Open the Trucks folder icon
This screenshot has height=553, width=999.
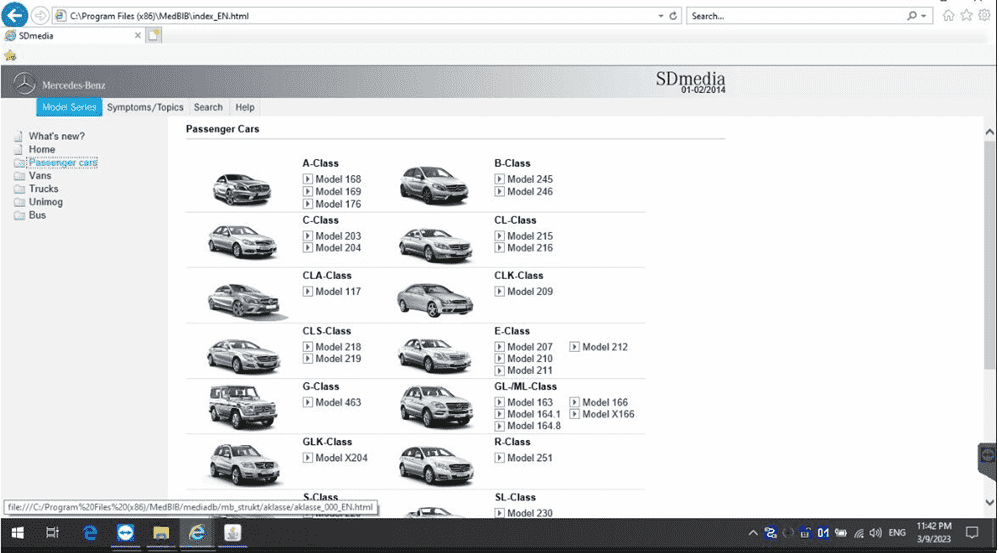tap(18, 189)
